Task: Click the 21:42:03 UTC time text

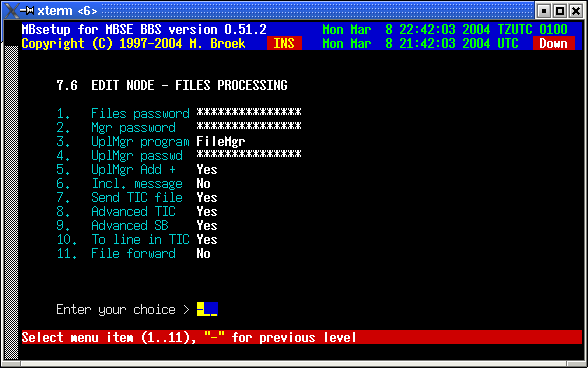Action: pos(420,44)
